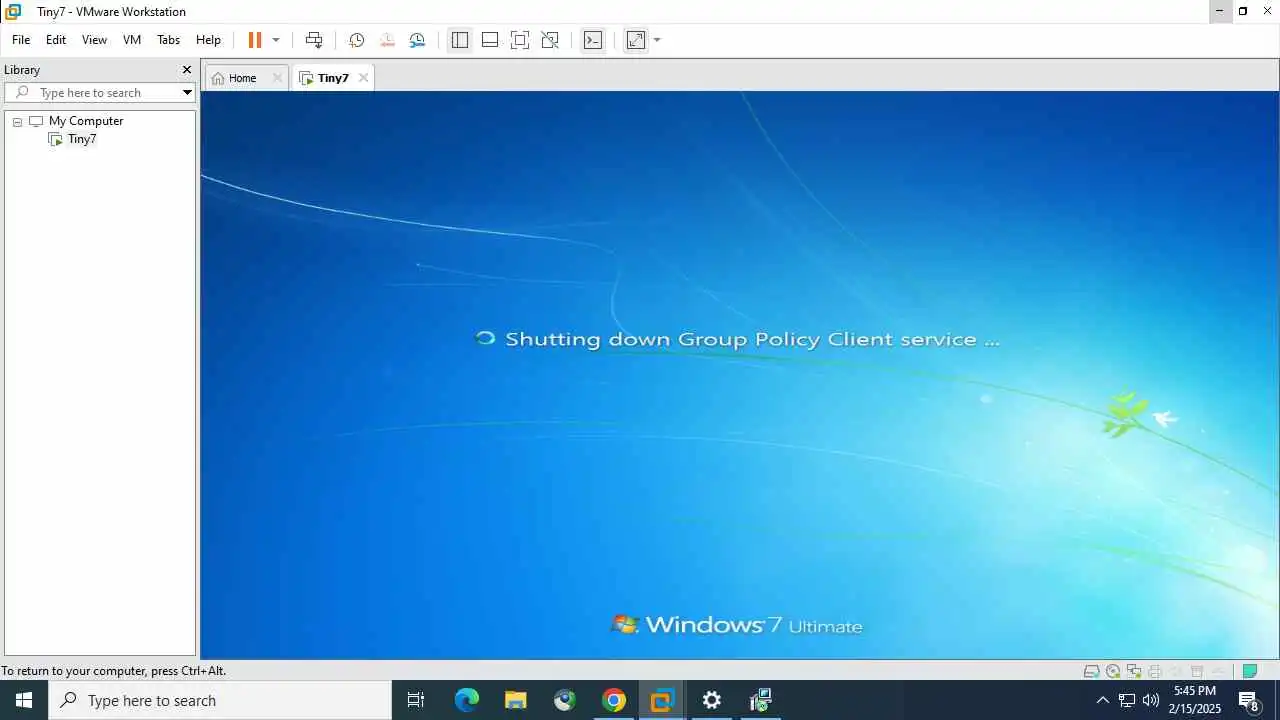The height and width of the screenshot is (720, 1280).
Task: Open Google Chrome from the taskbar
Action: [x=614, y=700]
